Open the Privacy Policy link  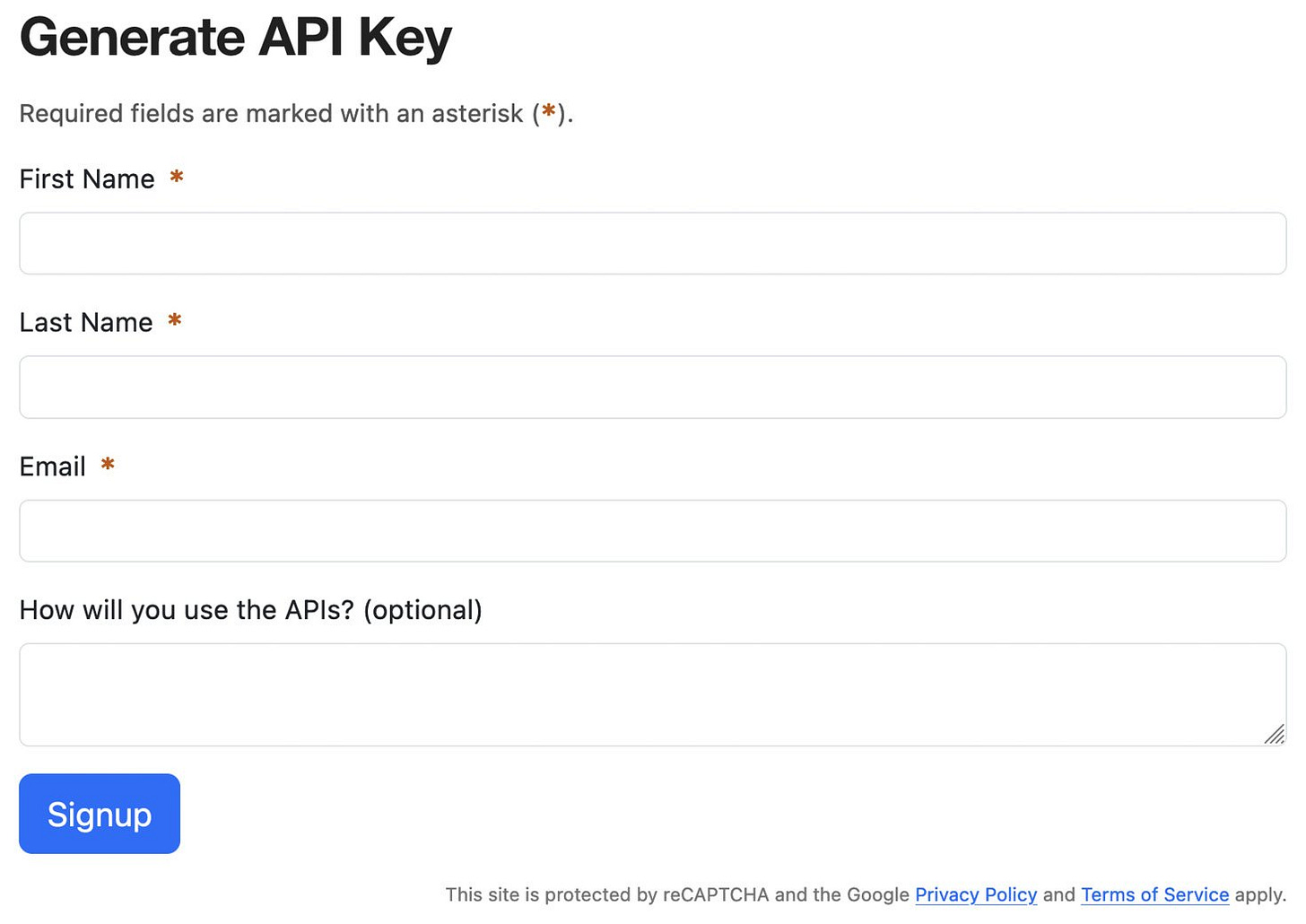[x=976, y=894]
